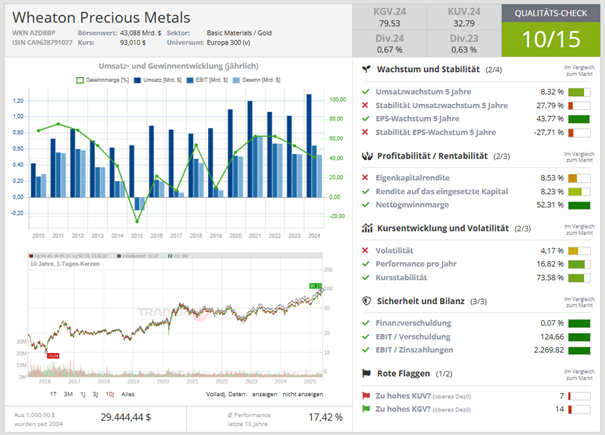The image size is (605, 435).
Task: Click the 17,42 % average performance value
Action: (x=326, y=417)
